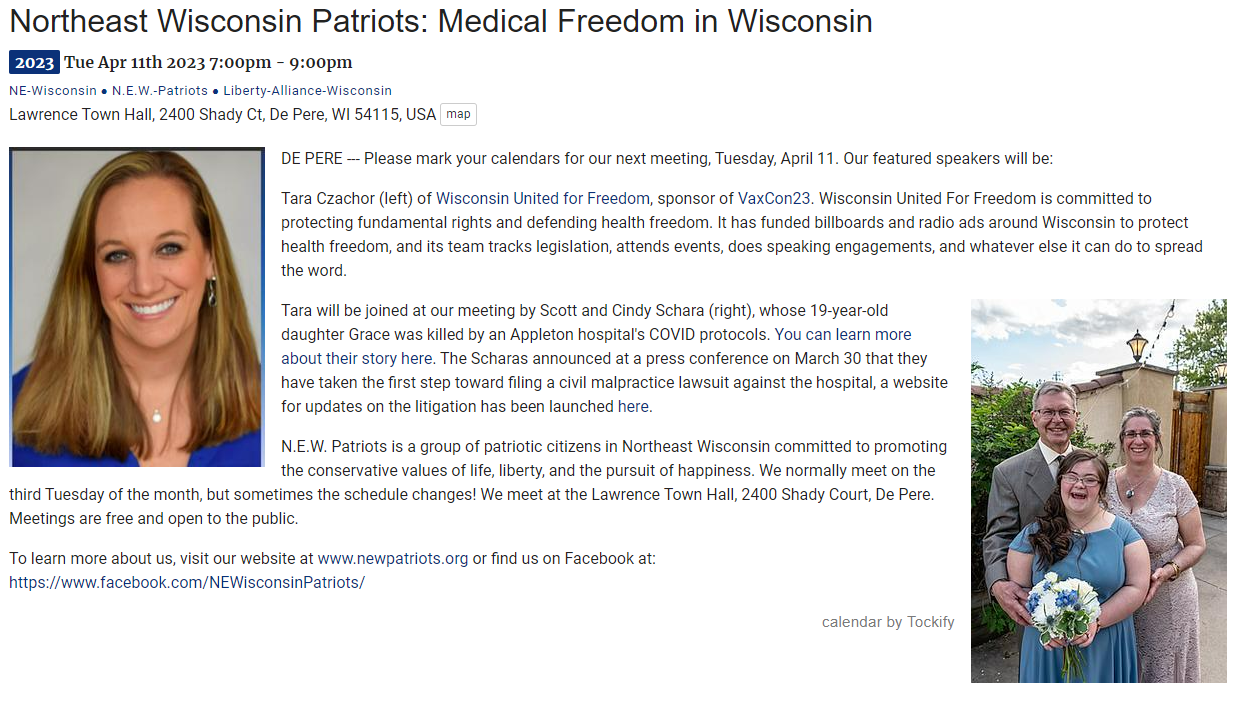Open the NE-Wisconsin tag
The width and height of the screenshot is (1235, 703).
[53, 91]
